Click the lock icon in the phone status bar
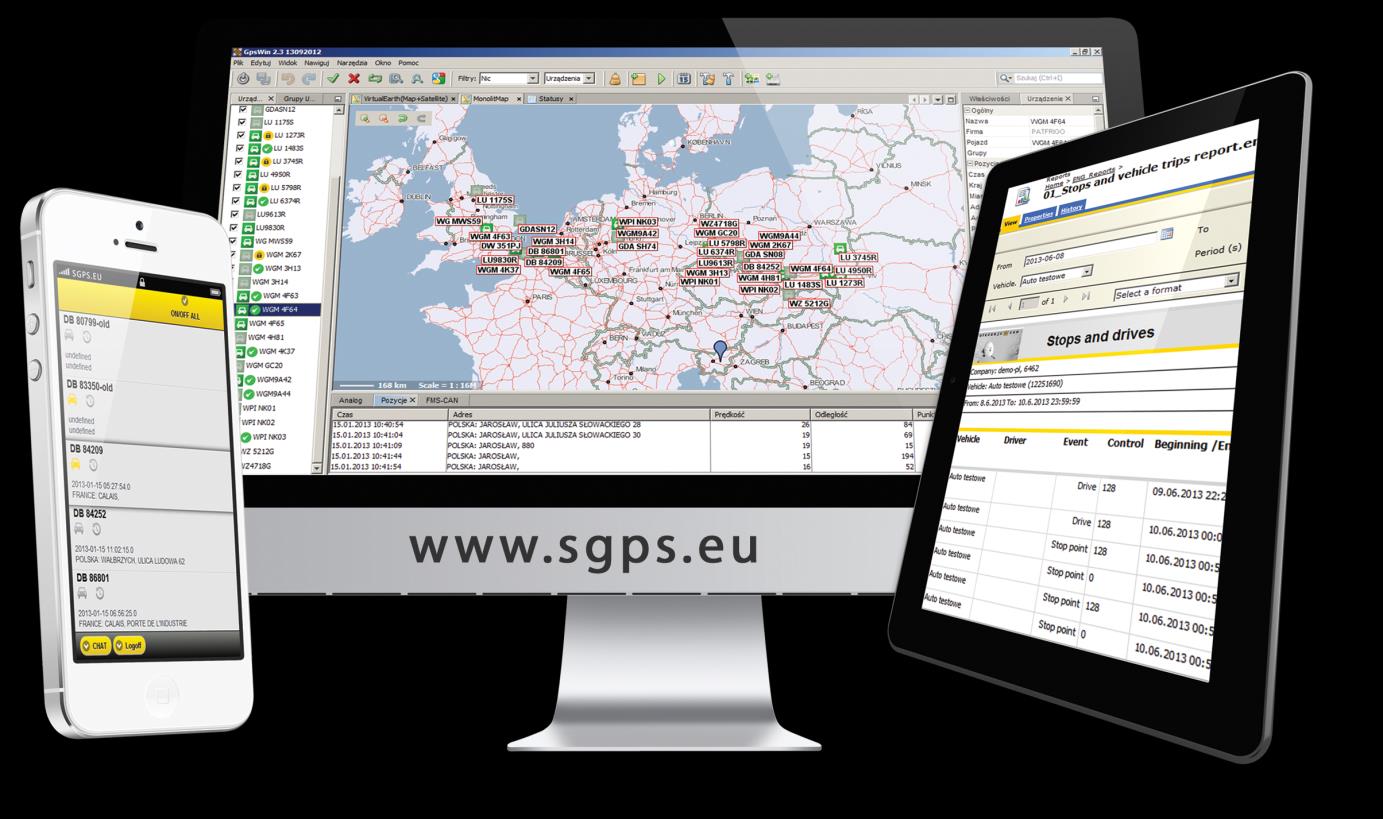 (x=143, y=283)
